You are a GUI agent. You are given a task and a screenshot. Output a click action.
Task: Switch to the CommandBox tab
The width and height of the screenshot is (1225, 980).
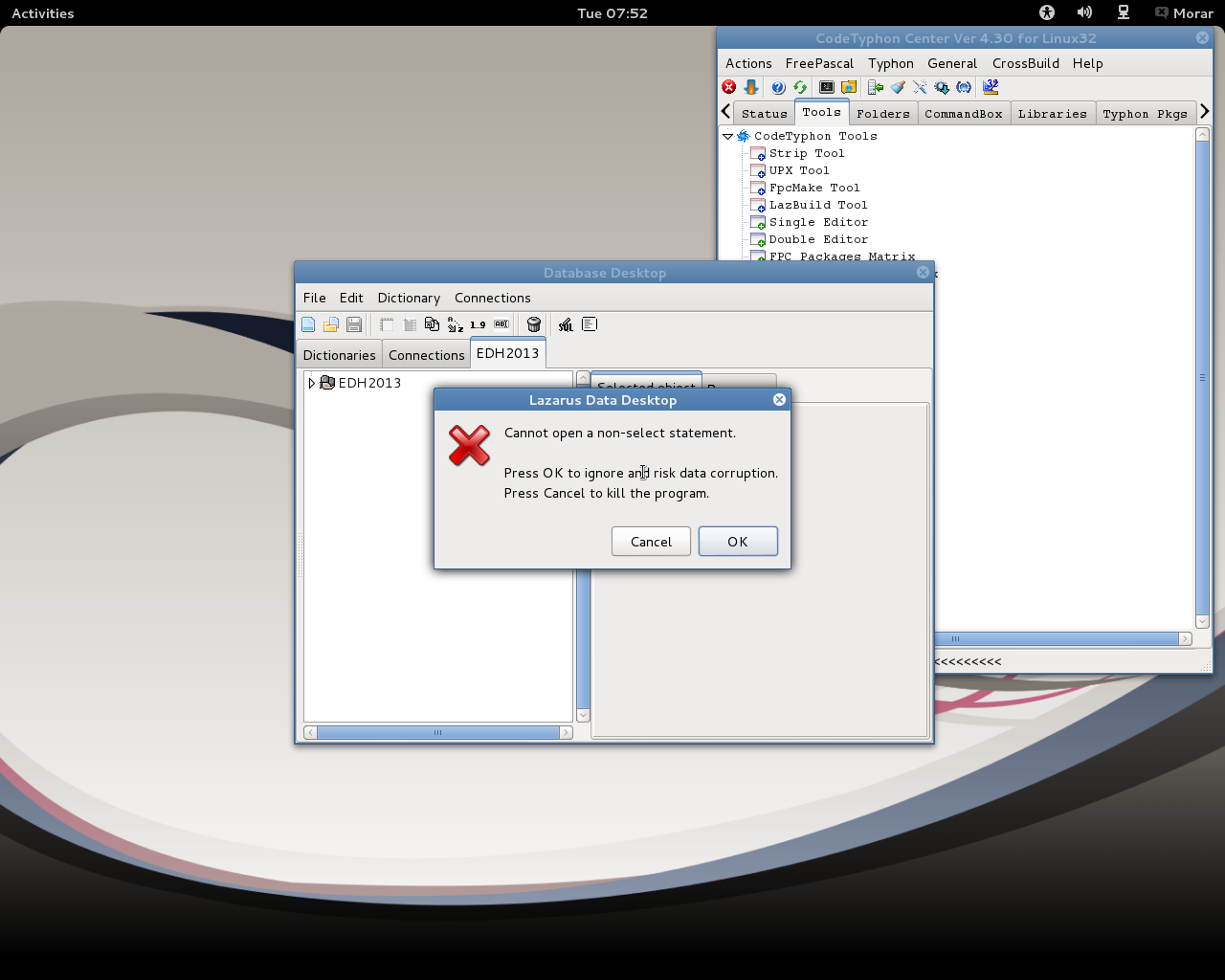pos(964,114)
